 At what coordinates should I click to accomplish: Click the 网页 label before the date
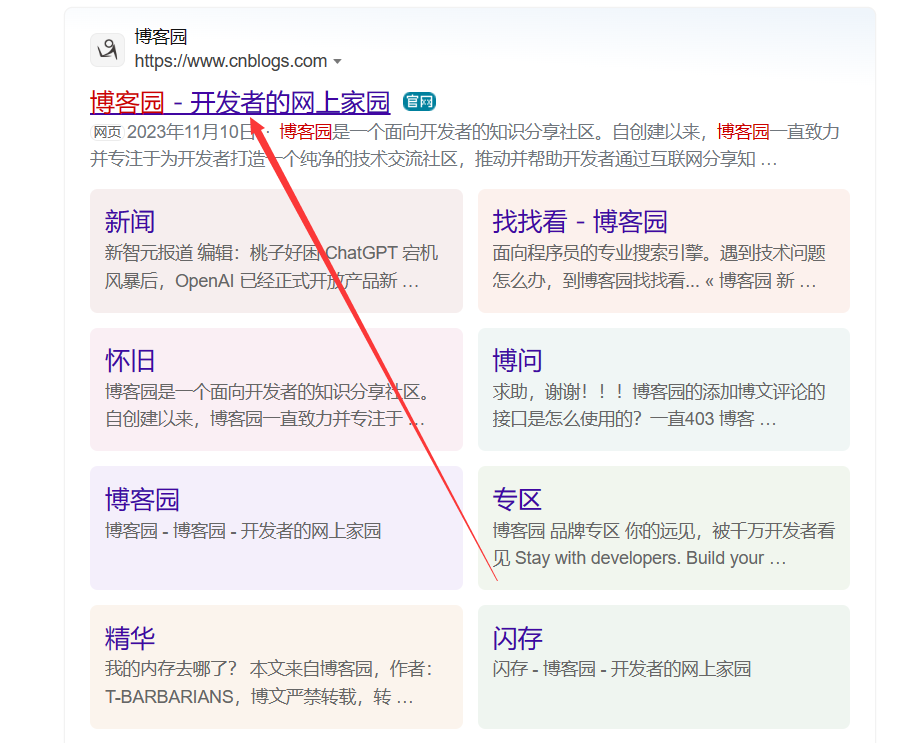point(107,132)
